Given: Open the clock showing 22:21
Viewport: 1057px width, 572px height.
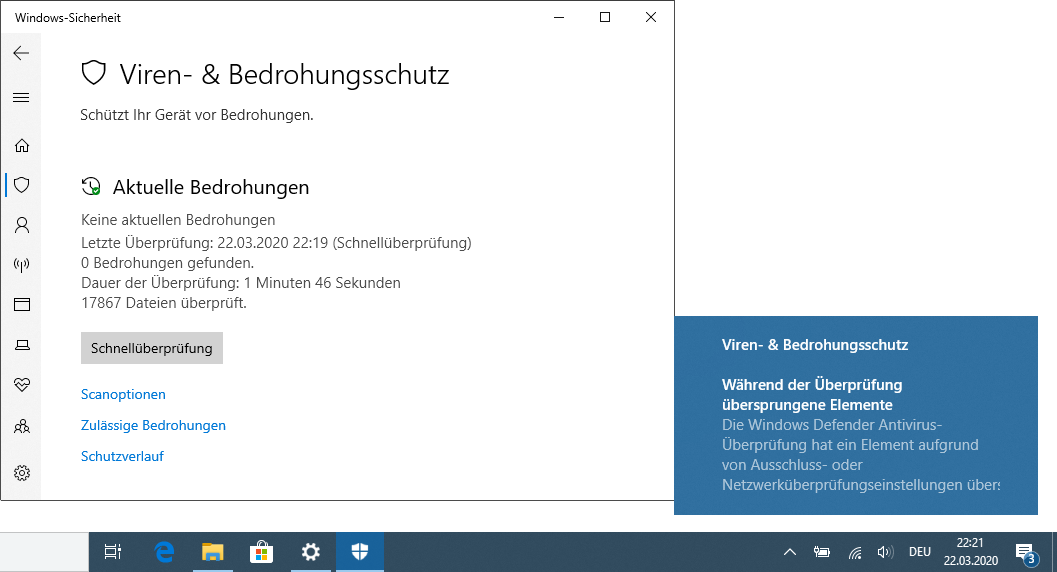Looking at the screenshot, I should [970, 552].
